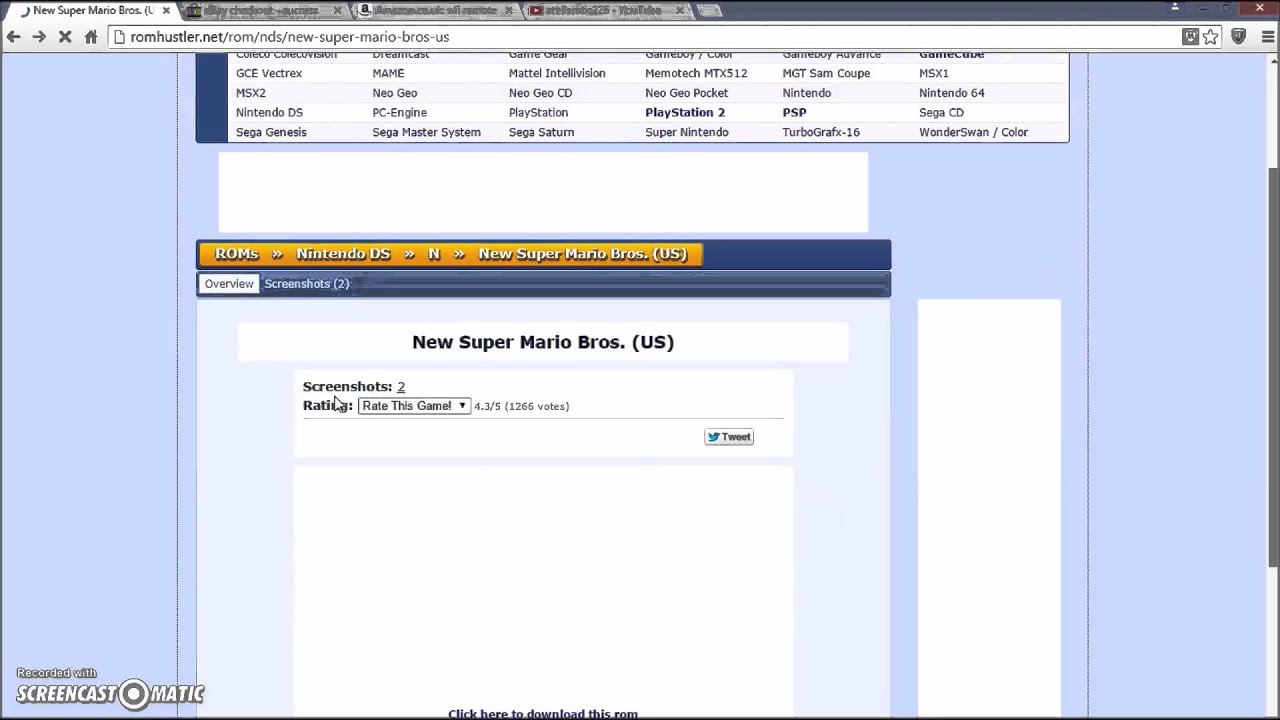Open the PSP link
This screenshot has width=1280, height=720.
click(x=794, y=113)
